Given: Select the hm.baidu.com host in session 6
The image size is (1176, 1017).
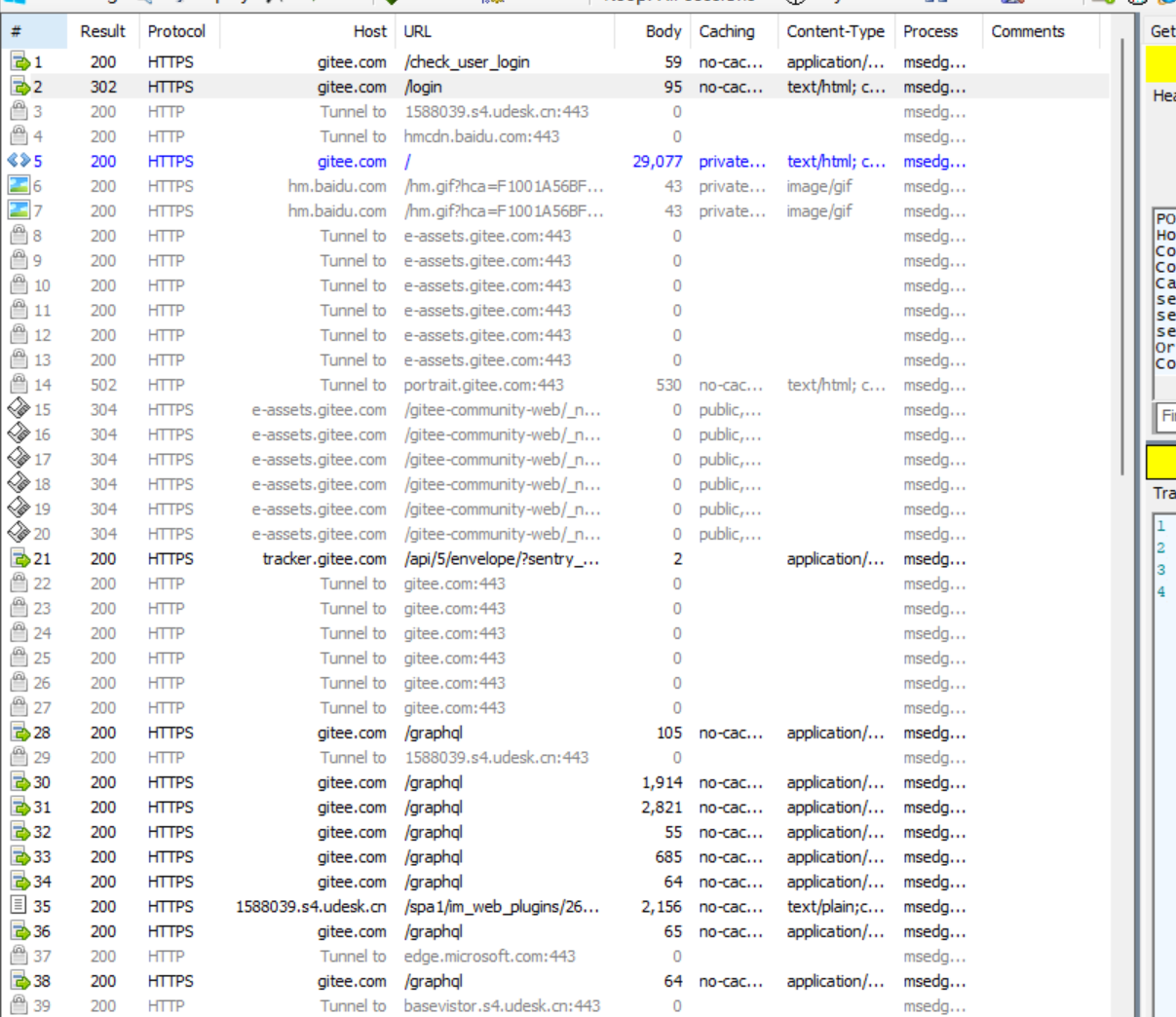Looking at the screenshot, I should point(336,186).
